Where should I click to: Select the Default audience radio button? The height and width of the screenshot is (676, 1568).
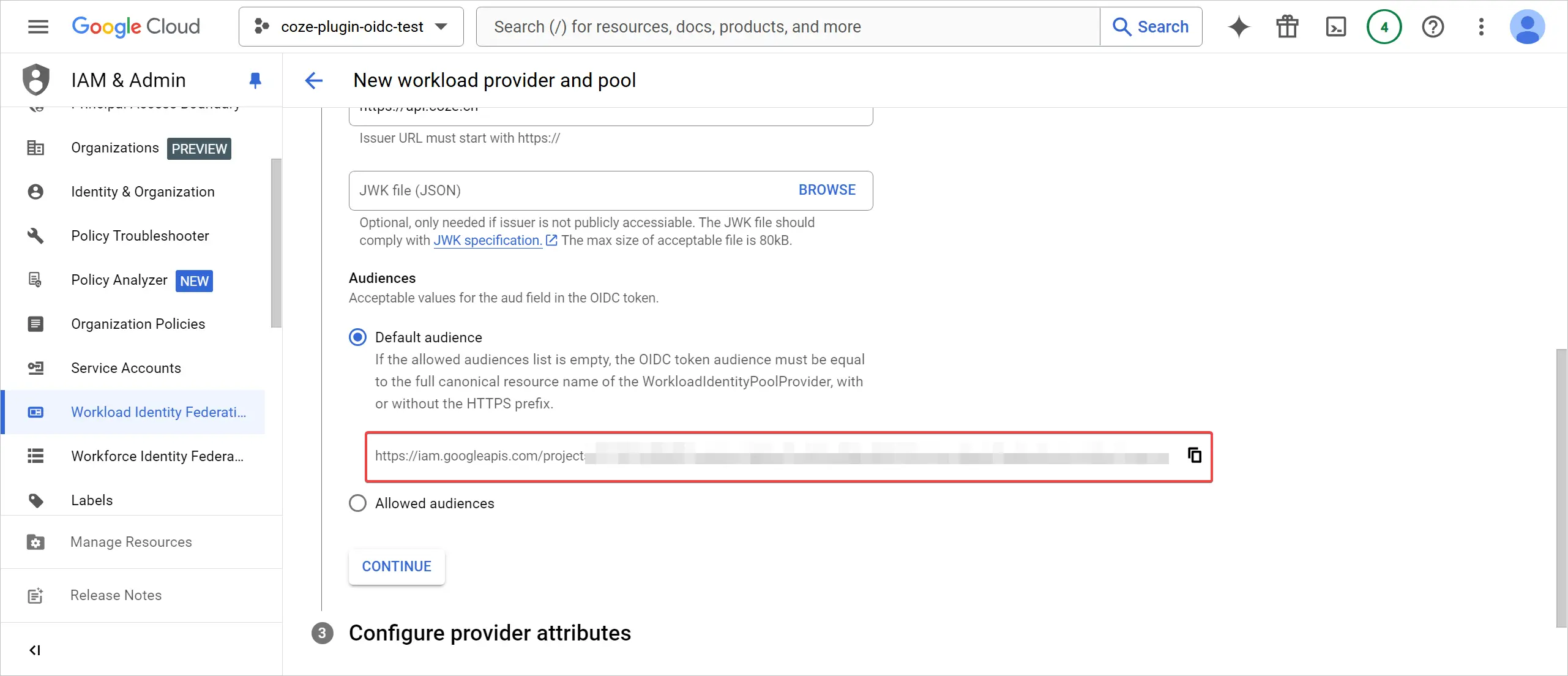coord(357,337)
